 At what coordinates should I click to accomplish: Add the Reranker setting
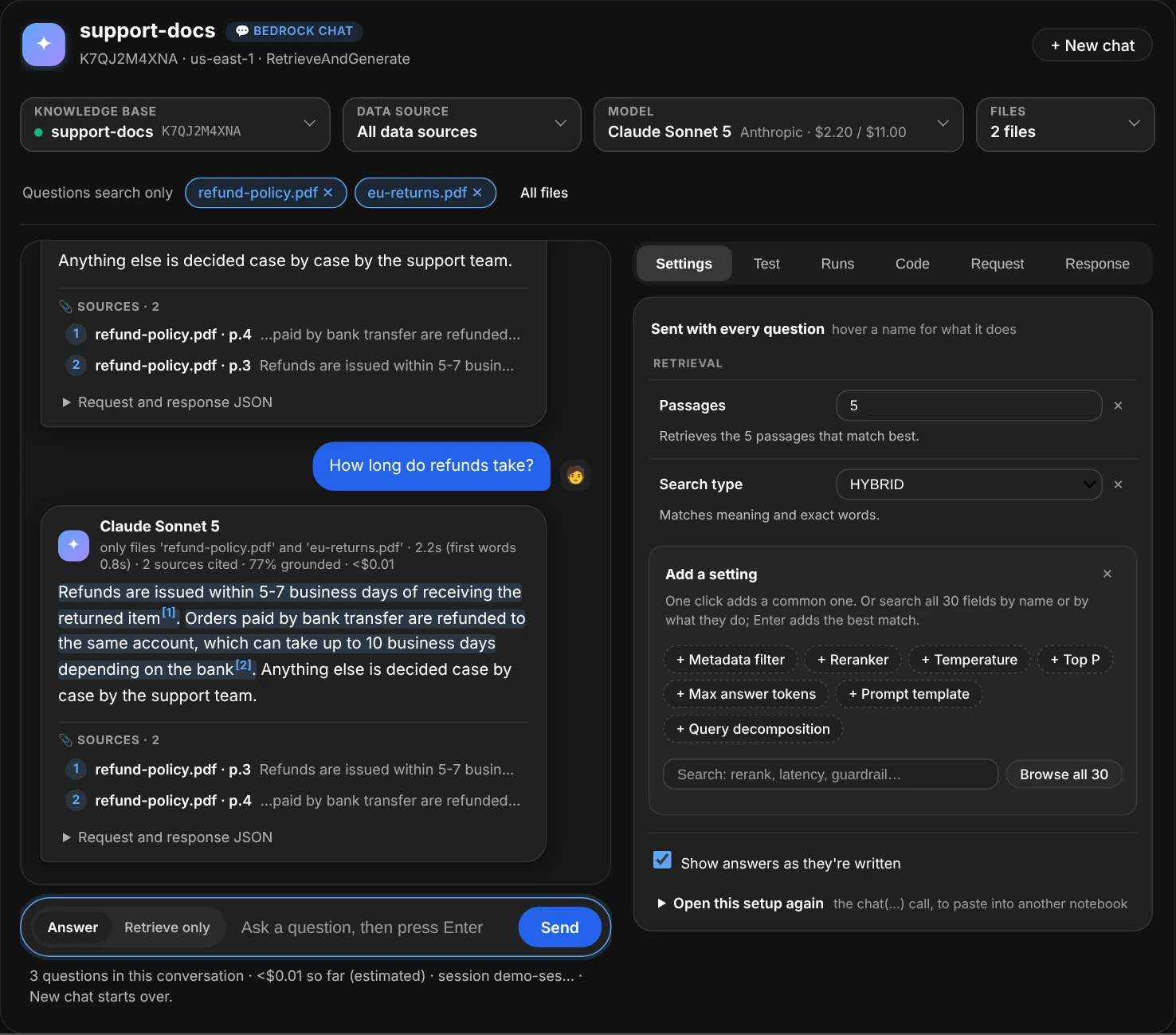(853, 660)
